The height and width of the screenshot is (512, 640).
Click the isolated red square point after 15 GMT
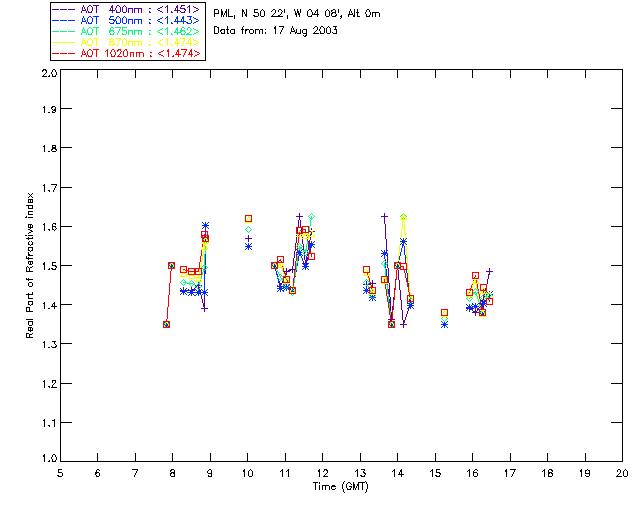tap(444, 313)
